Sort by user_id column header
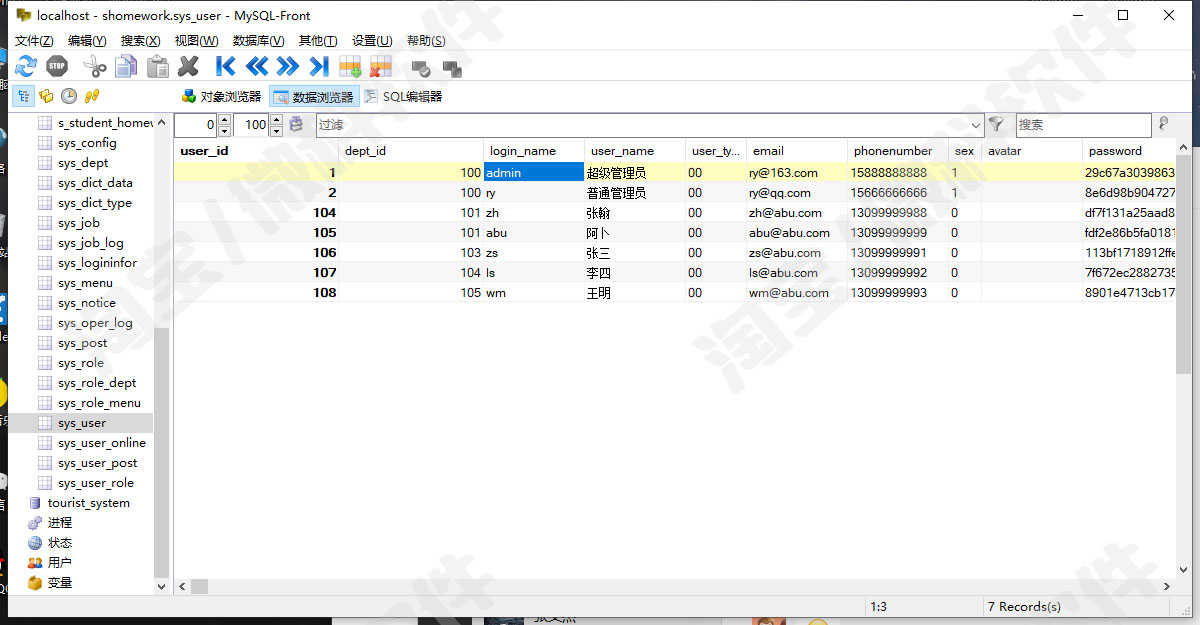This screenshot has width=1200, height=625. pos(256,151)
